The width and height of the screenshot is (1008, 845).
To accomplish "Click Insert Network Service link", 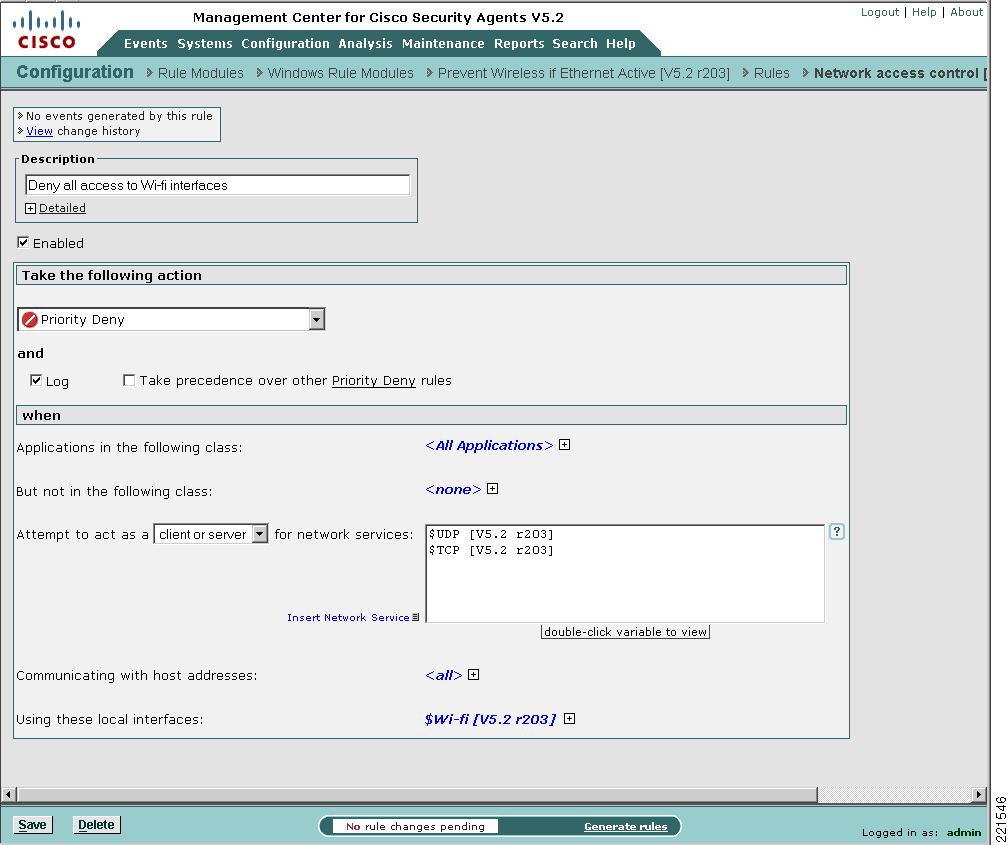I will [x=348, y=617].
